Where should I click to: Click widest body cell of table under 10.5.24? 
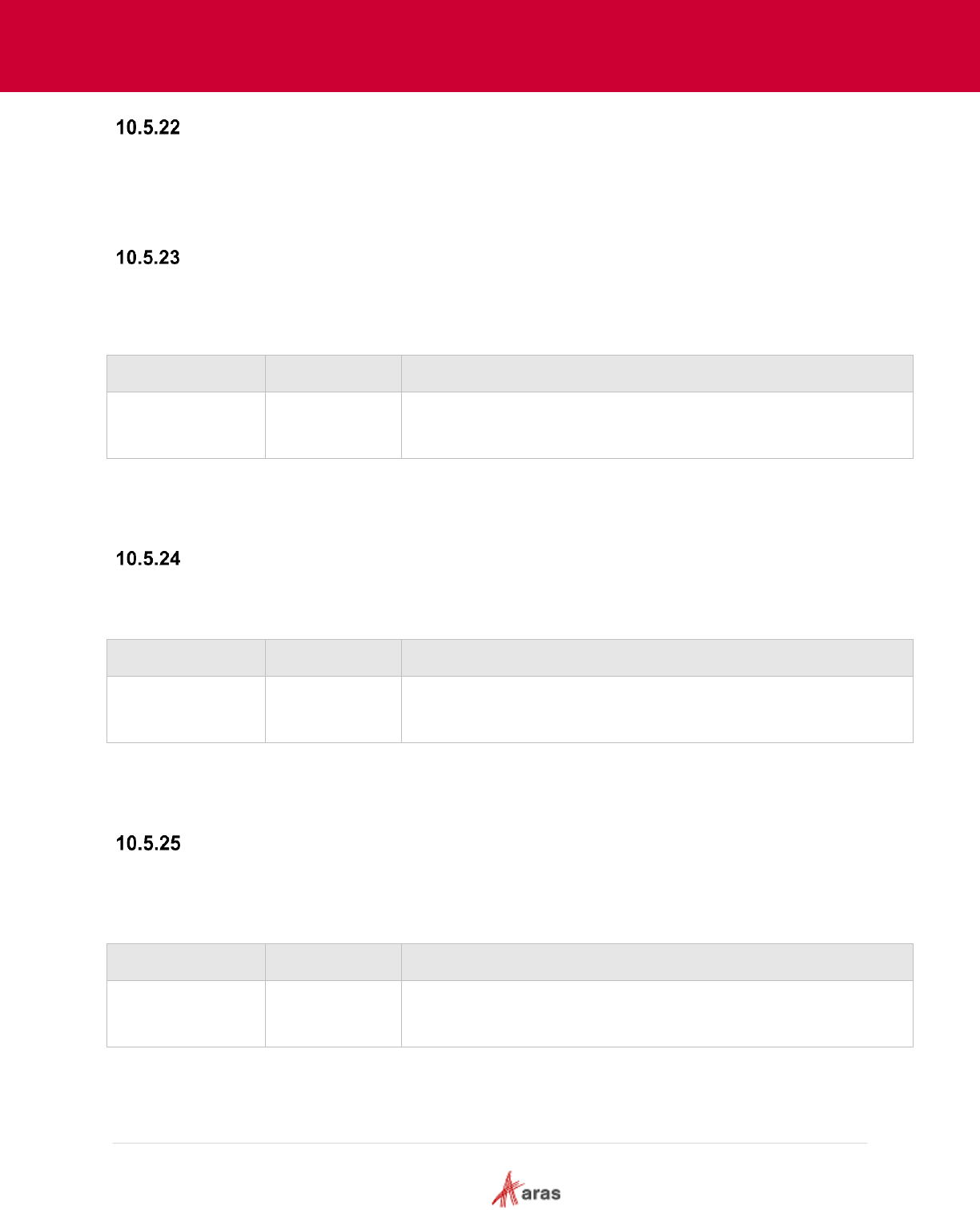click(x=657, y=710)
